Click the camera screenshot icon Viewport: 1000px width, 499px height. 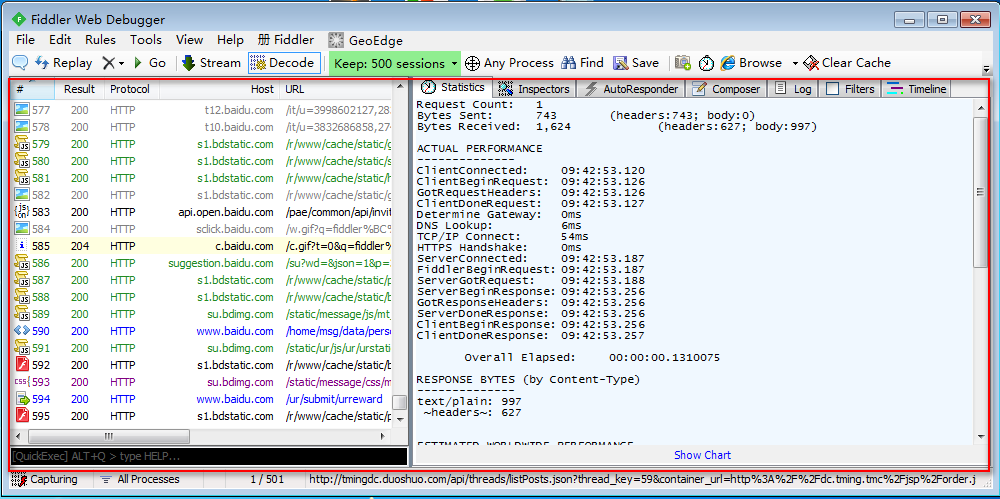tap(683, 63)
